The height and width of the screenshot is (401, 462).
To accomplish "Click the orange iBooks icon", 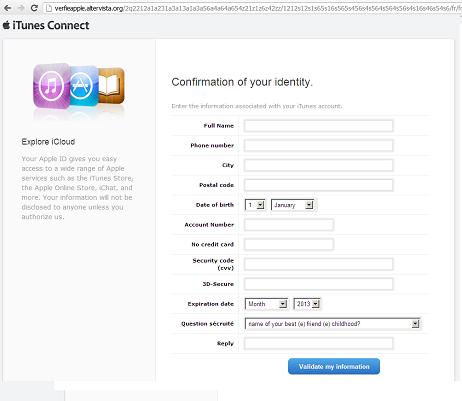I will point(111,85).
